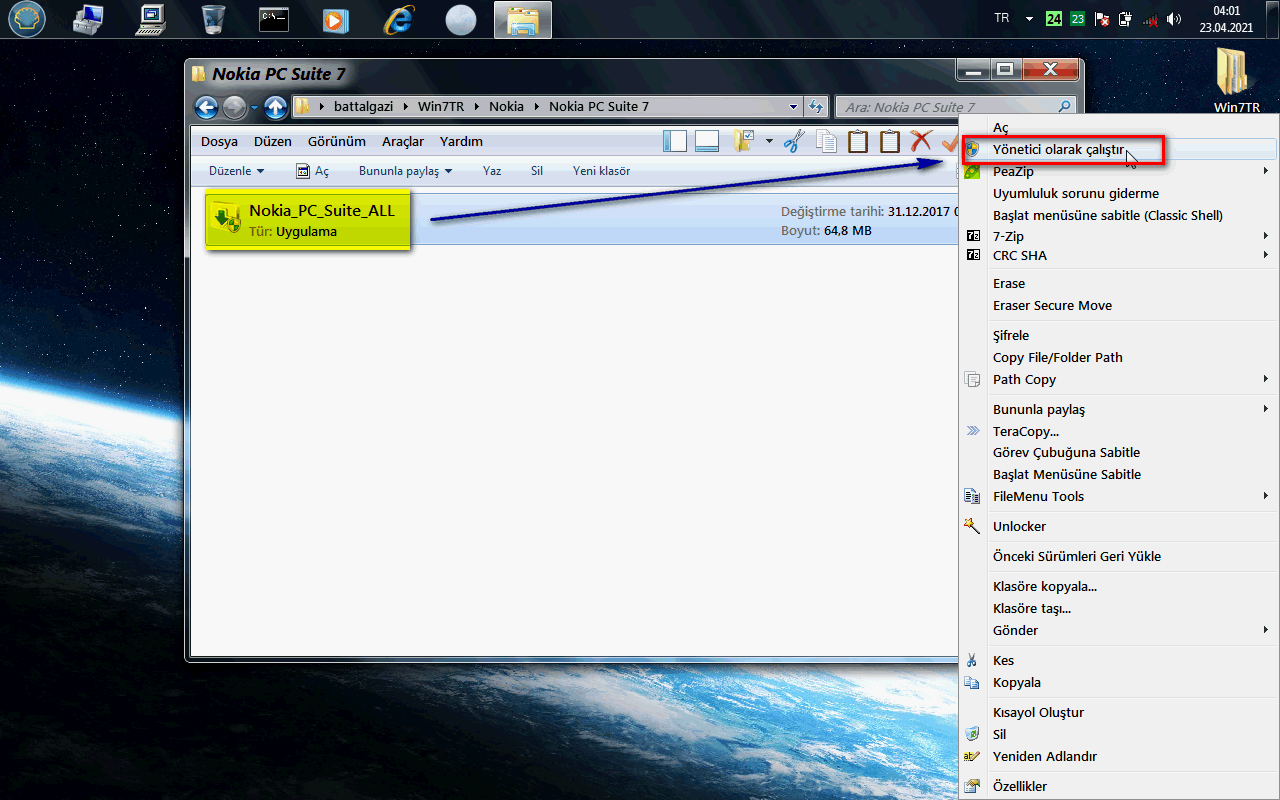Viewport: 1280px width, 800px height.
Task: Open the Recycle Bin taskbar icon
Action: pyautogui.click(x=213, y=19)
